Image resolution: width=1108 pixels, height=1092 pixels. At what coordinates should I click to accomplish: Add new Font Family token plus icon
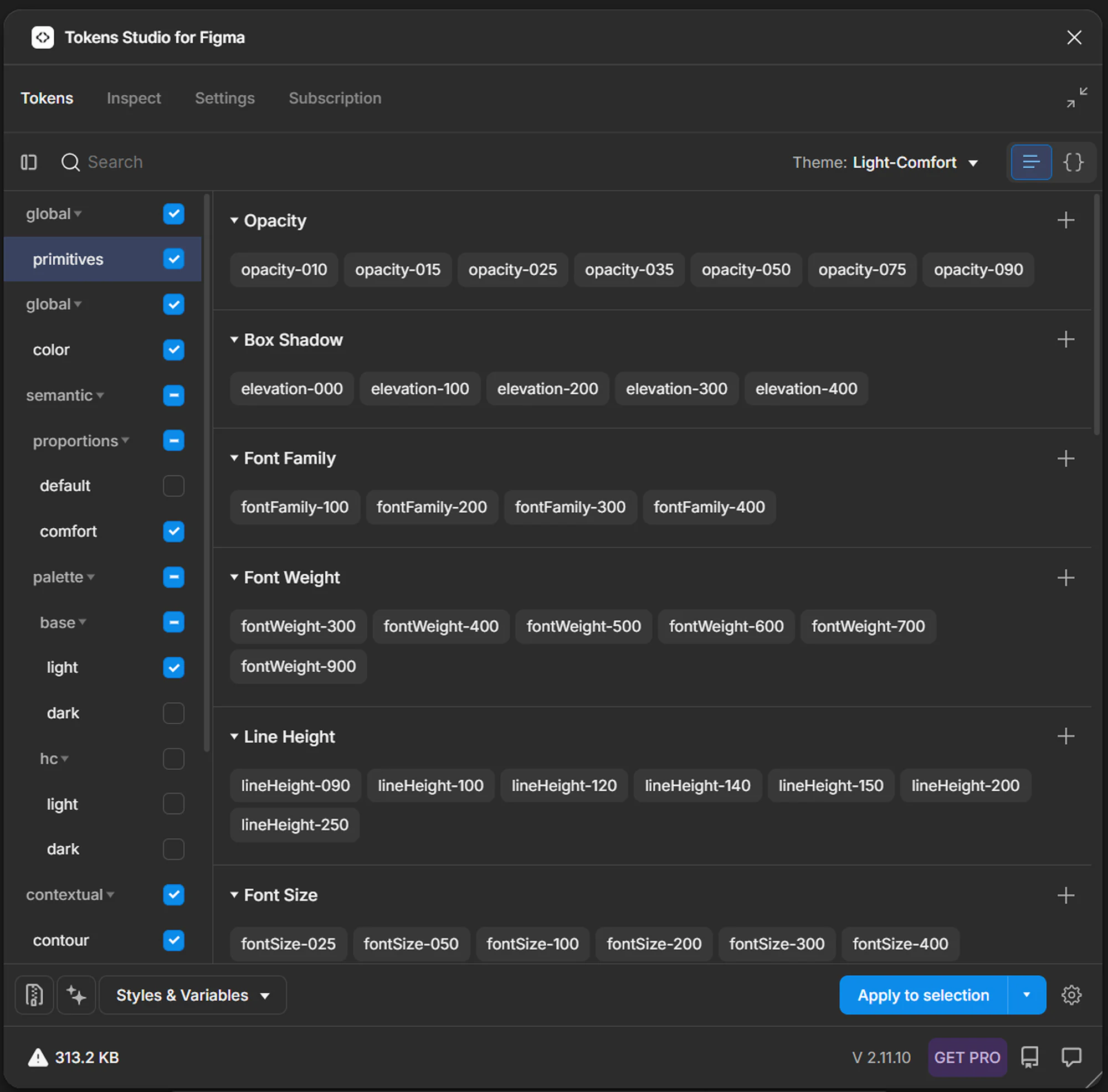point(1065,458)
